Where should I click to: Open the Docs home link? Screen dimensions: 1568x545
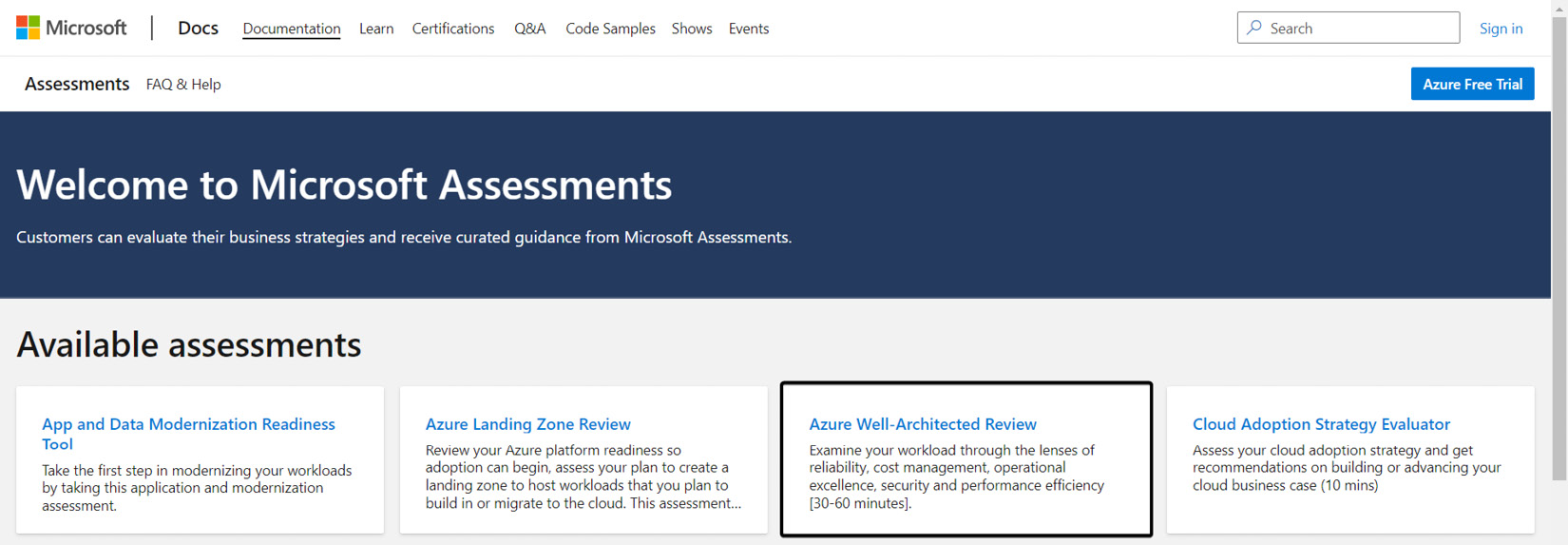click(198, 28)
